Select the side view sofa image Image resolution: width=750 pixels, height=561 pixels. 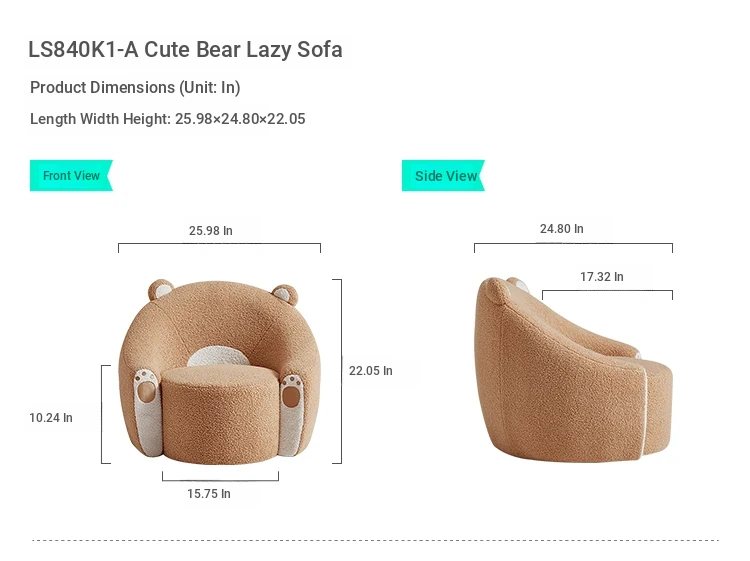(x=574, y=369)
